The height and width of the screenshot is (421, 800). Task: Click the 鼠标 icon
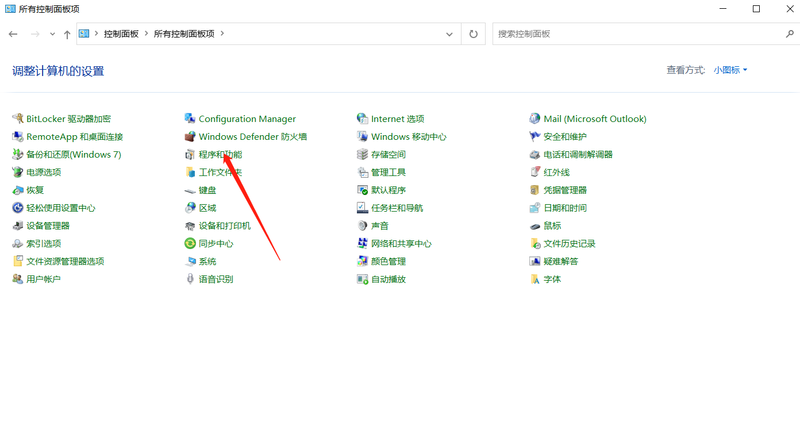click(535, 226)
